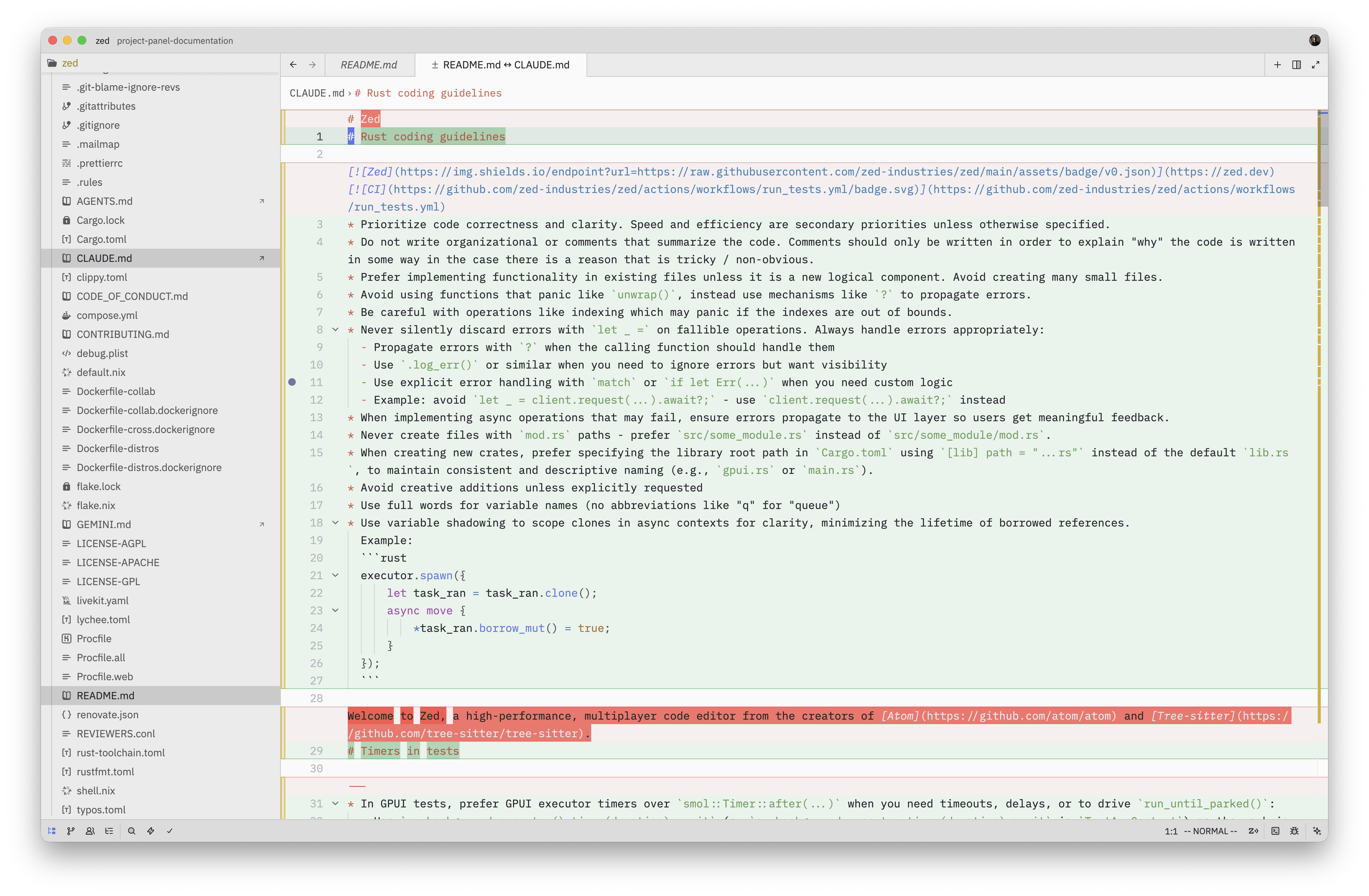This screenshot has width=1369, height=896.
Task: Toggle edit predictions with the Z» indicator
Action: coord(1253,831)
